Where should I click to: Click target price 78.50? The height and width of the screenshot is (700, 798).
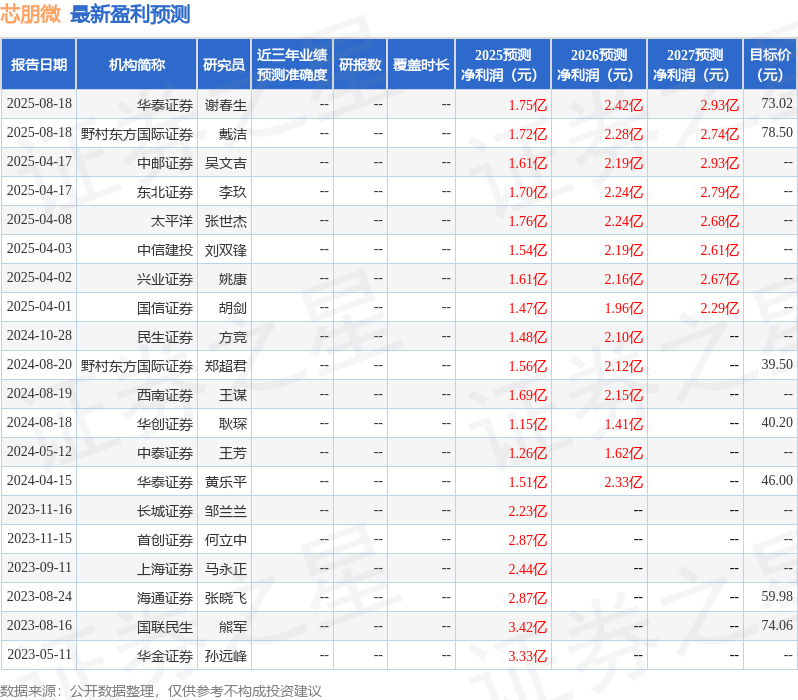(777, 132)
